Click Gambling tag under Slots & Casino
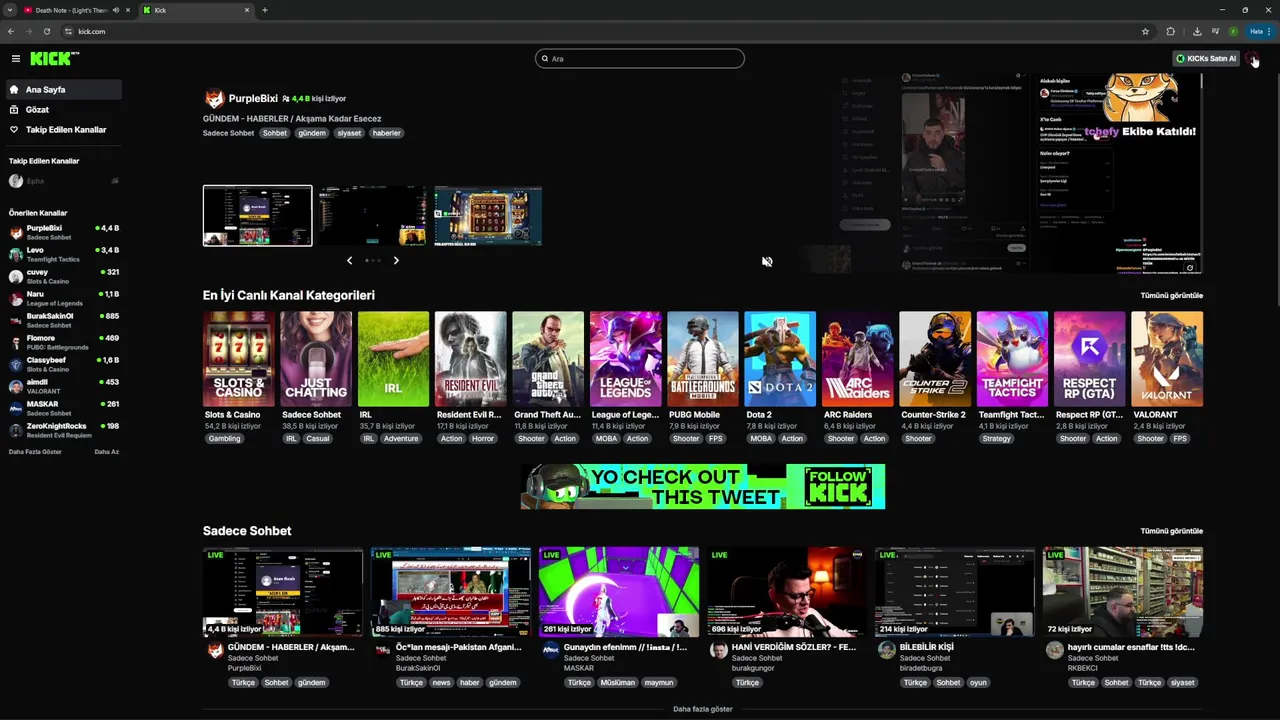 224,439
